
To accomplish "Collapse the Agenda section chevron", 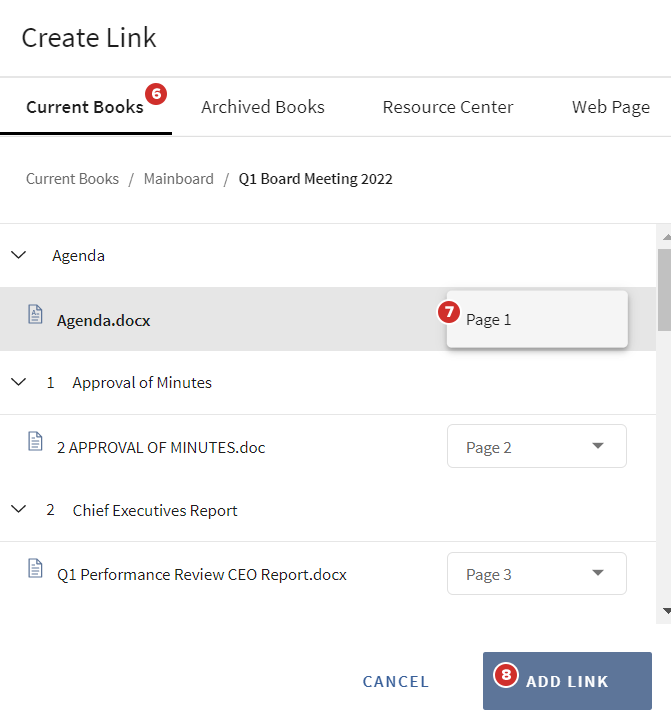I will (x=18, y=255).
